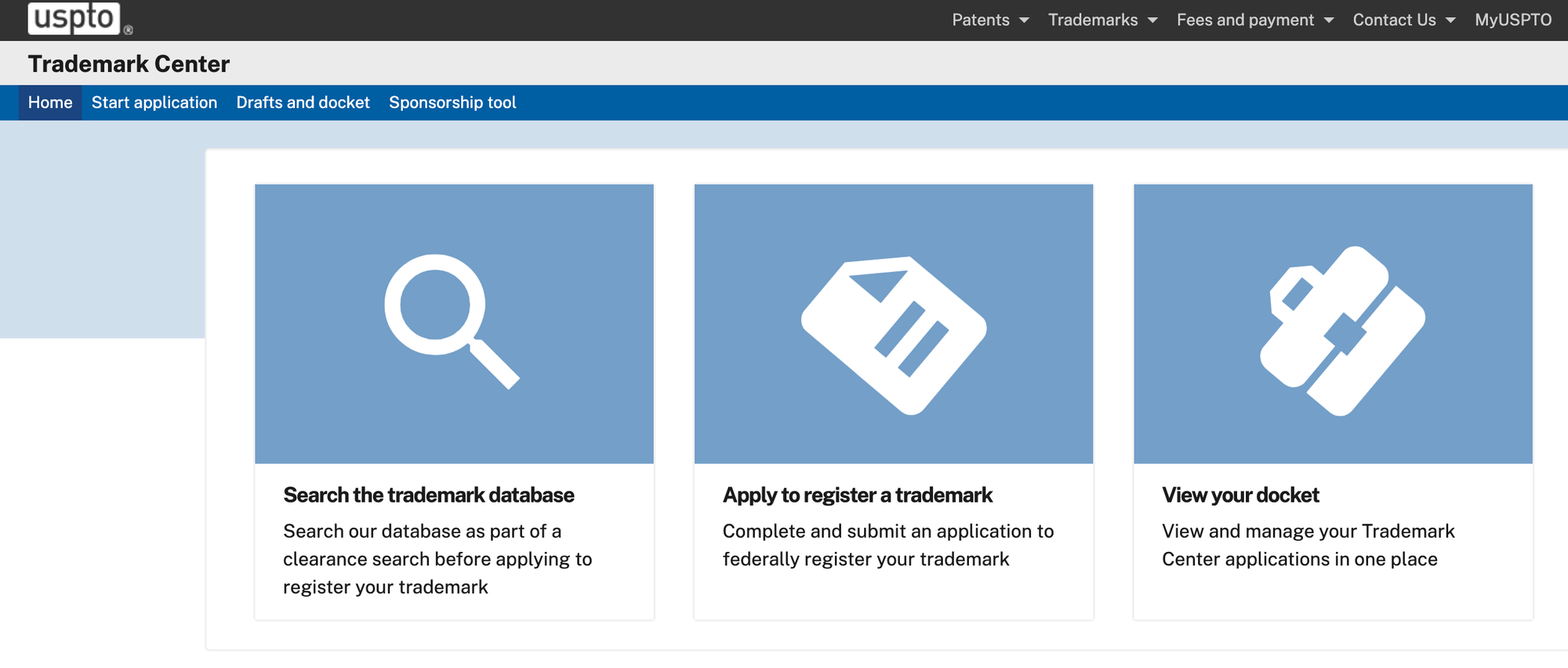Open the Sponsorship tool tab
The width and height of the screenshot is (1568, 668).
point(452,103)
